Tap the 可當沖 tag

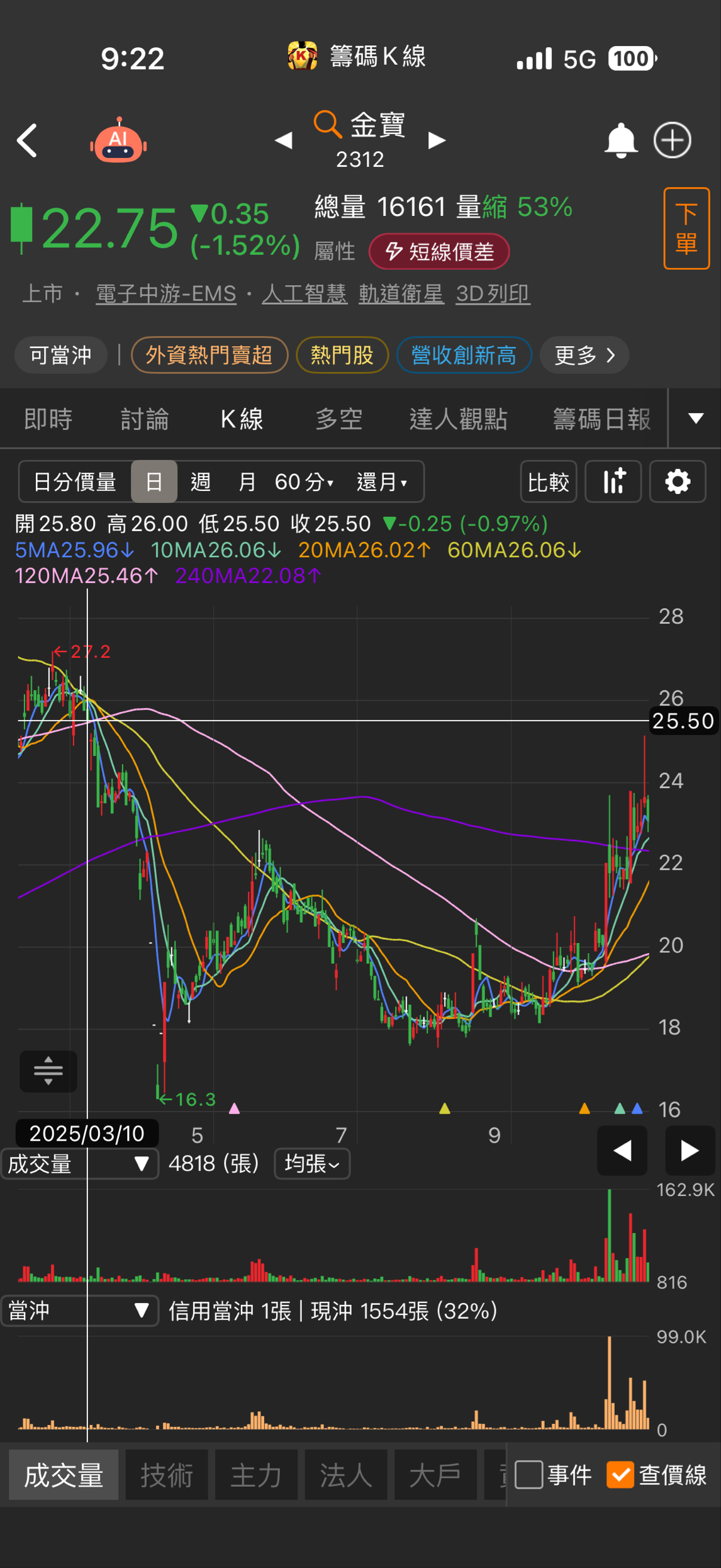(x=60, y=355)
